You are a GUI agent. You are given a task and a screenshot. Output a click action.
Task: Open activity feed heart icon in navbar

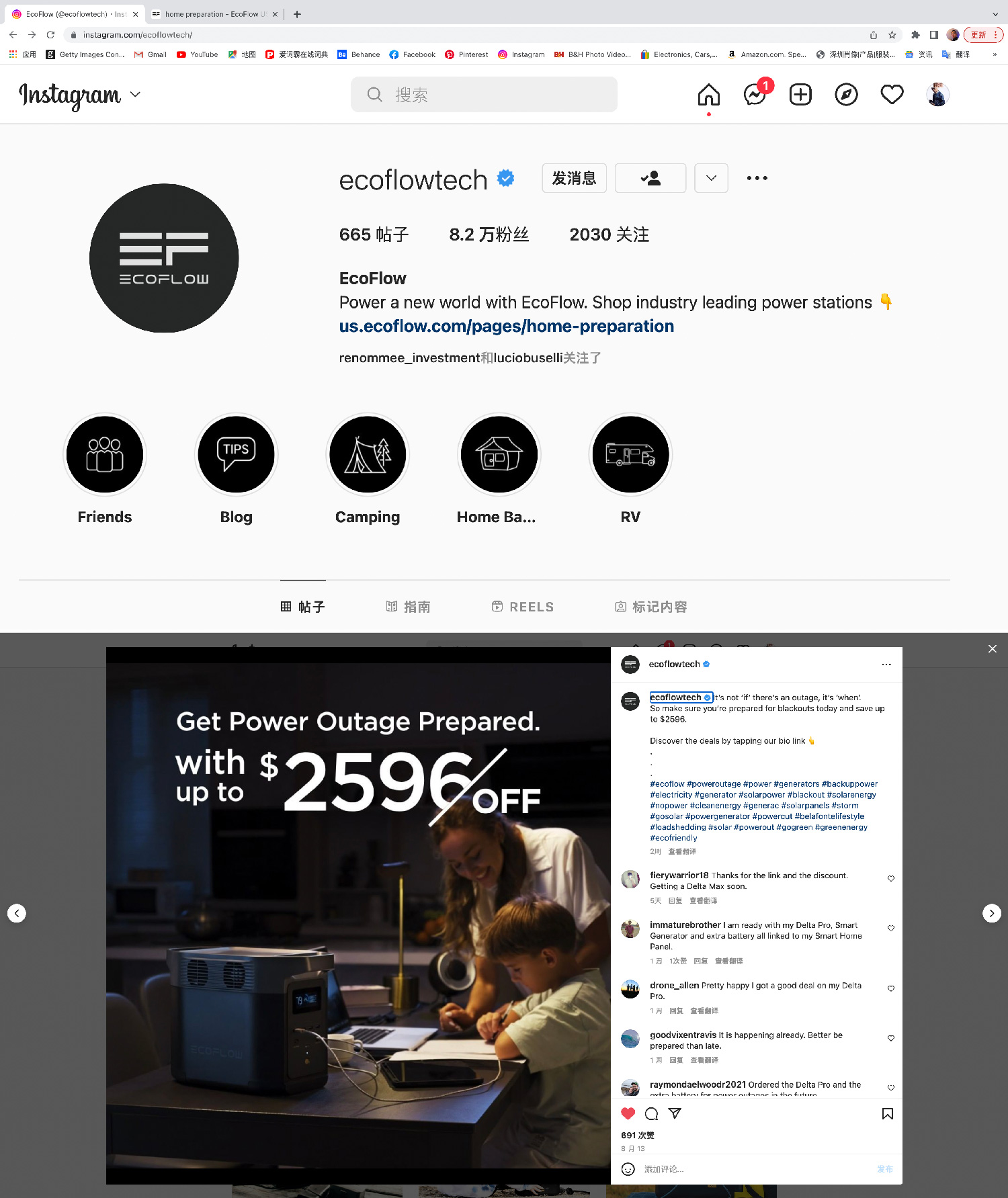coord(892,95)
